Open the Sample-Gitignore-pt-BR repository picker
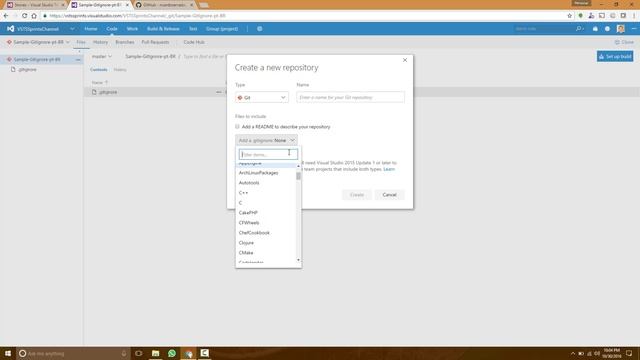Screen dimensions: 640x360 point(39,42)
